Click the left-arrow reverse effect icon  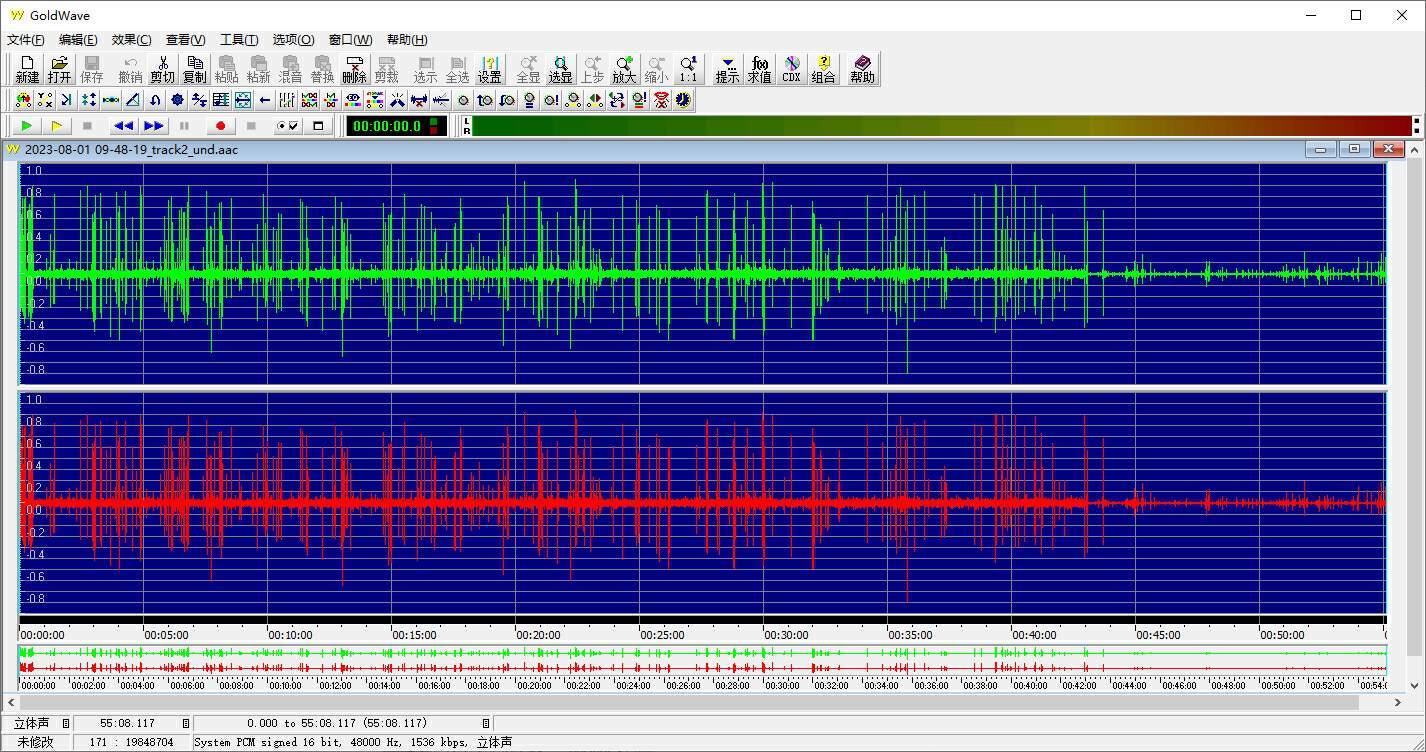tap(265, 100)
